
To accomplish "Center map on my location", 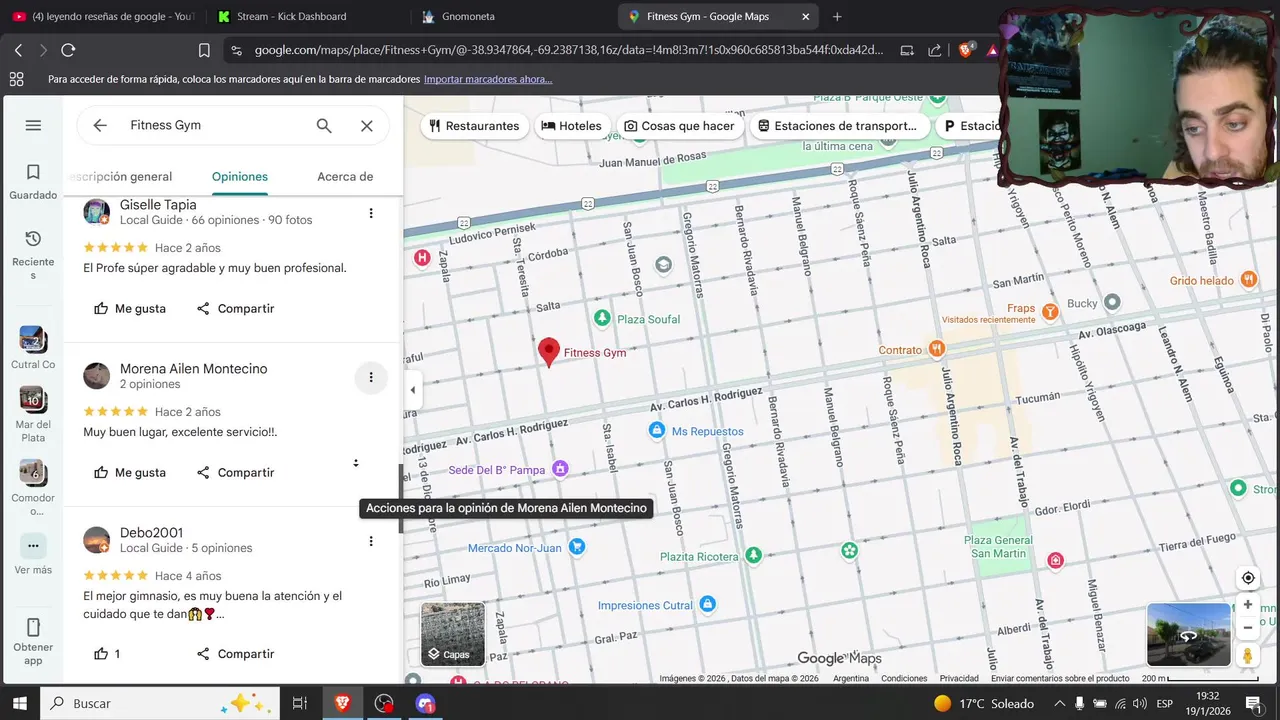I will (x=1248, y=578).
